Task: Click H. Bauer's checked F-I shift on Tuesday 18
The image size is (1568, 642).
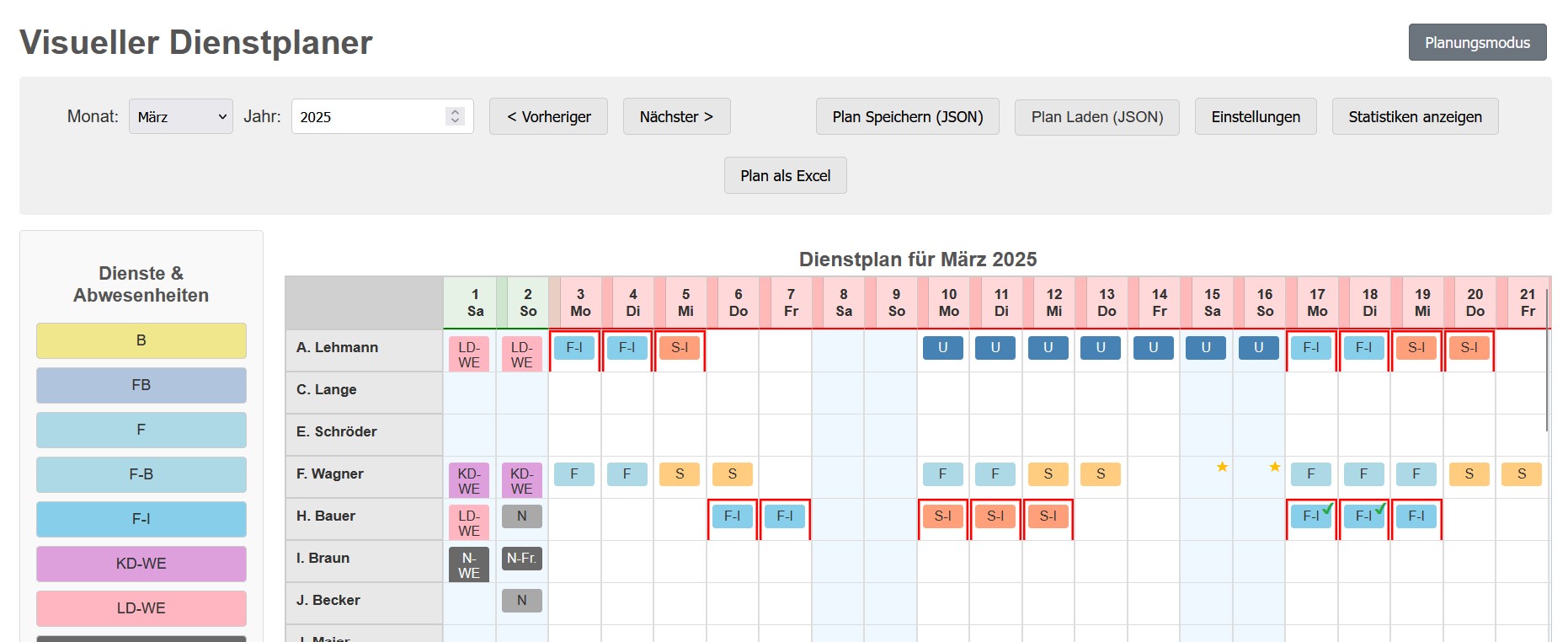Action: (x=1363, y=516)
